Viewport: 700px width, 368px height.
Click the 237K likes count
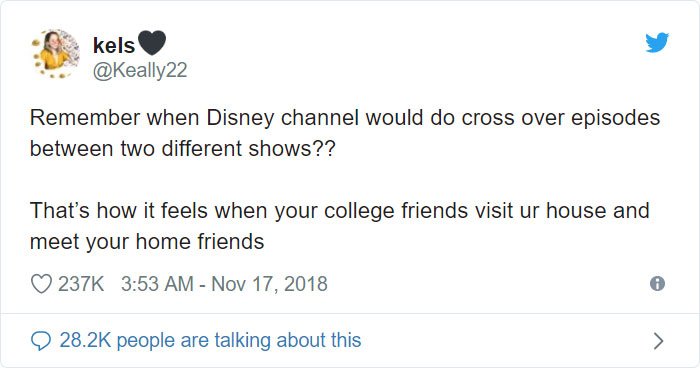click(x=81, y=284)
